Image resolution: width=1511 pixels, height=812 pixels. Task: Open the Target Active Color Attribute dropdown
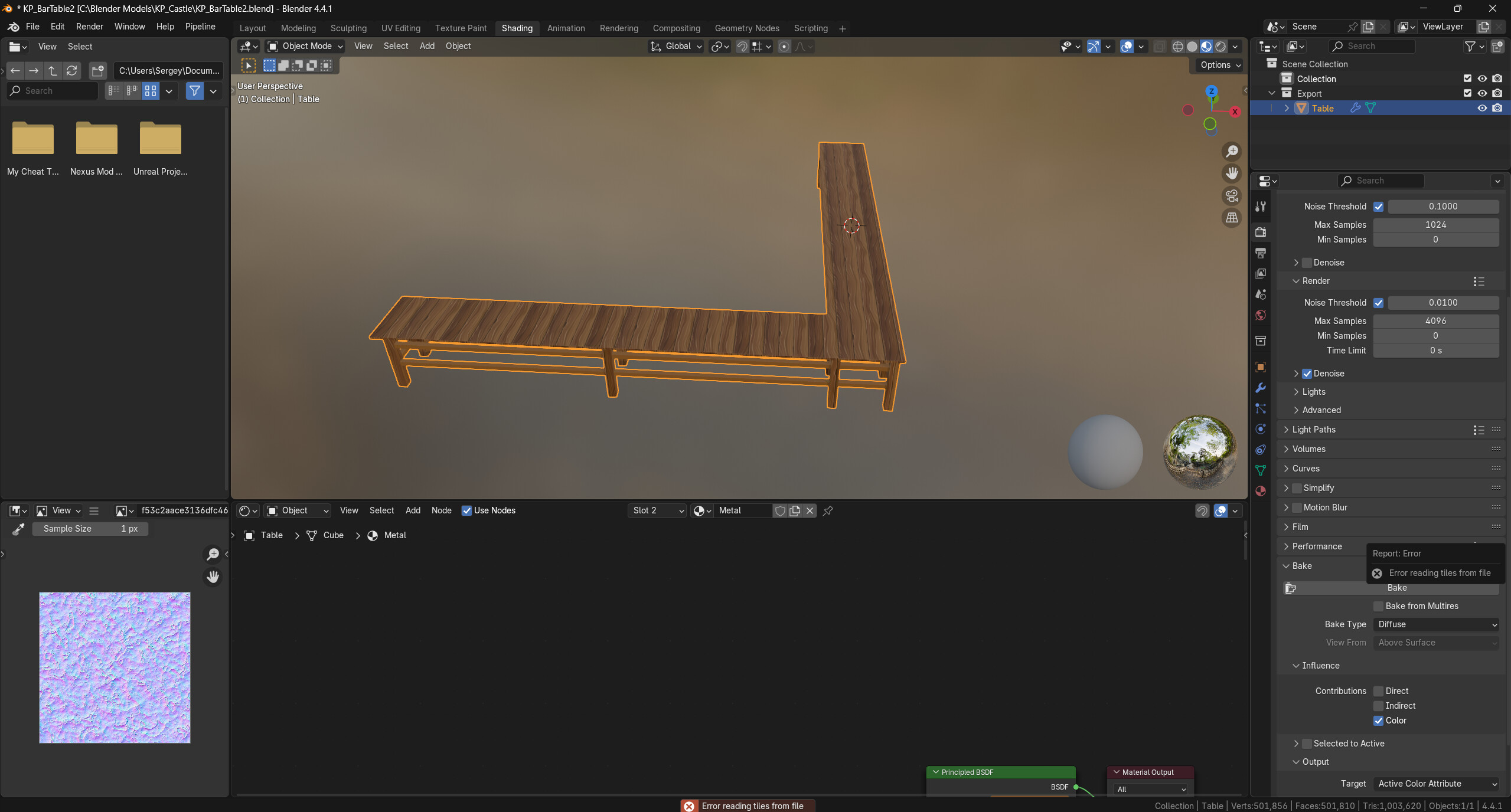pyautogui.click(x=1436, y=784)
